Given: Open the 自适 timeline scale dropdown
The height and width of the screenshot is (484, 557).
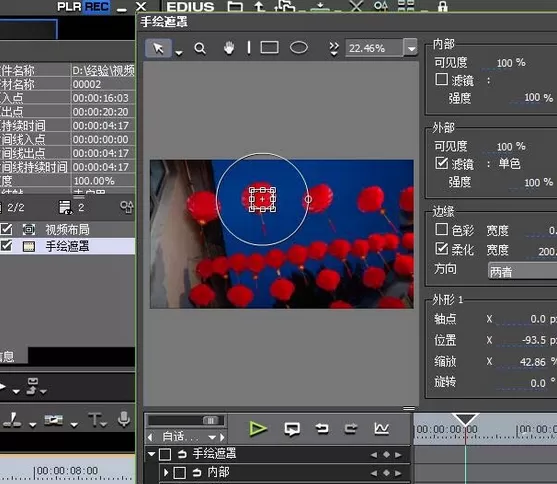Looking at the screenshot, I should point(212,437).
